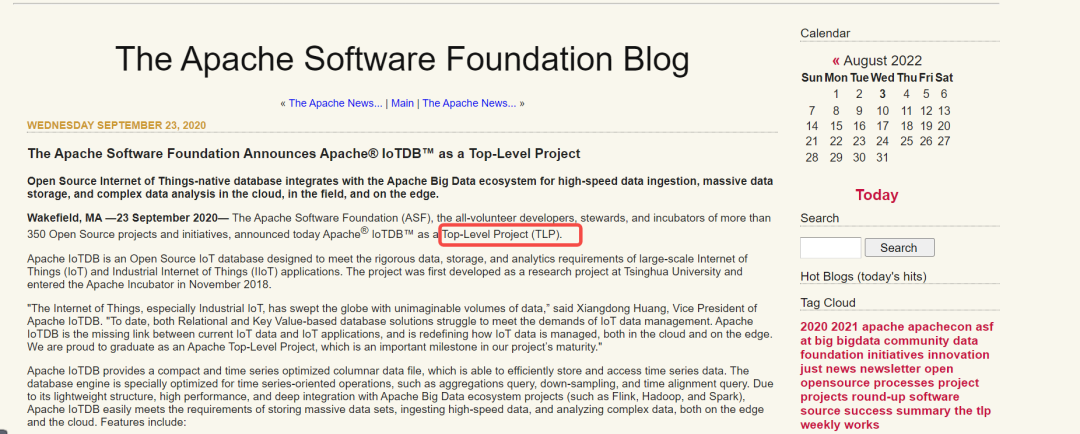This screenshot has width=1080, height=434.
Task: Click the Sat column header in the calendar
Action: [944, 78]
